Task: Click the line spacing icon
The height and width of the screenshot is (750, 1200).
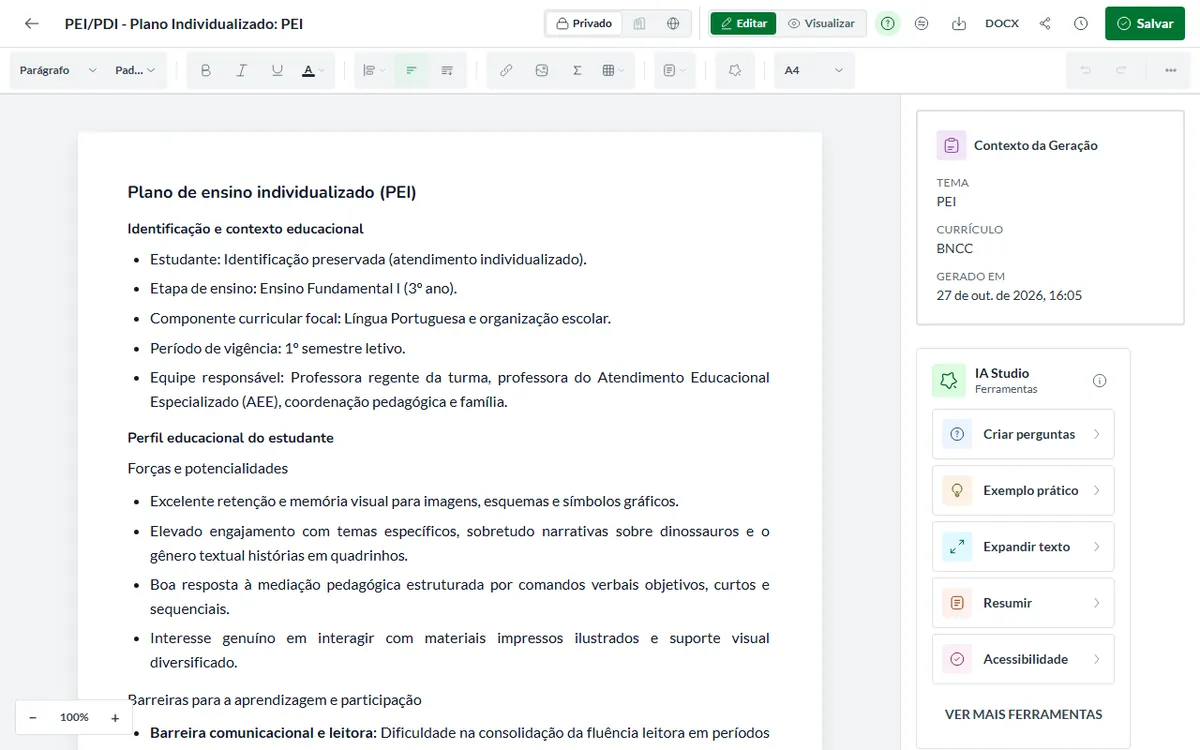Action: [x=447, y=70]
